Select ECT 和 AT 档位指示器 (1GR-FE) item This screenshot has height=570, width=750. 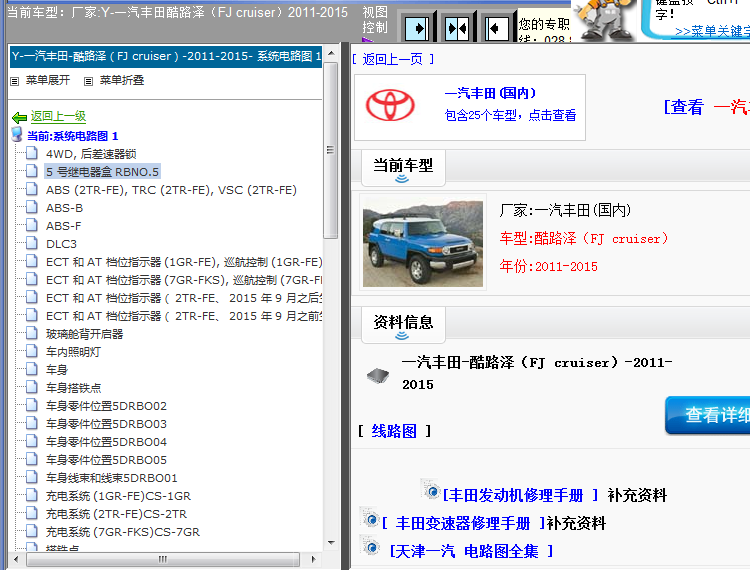184,262
